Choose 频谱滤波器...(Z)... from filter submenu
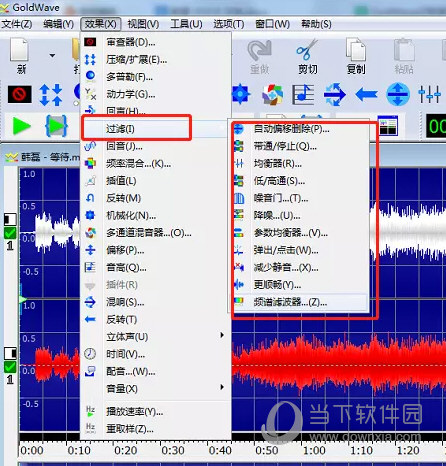The width and height of the screenshot is (446, 466). (x=299, y=302)
